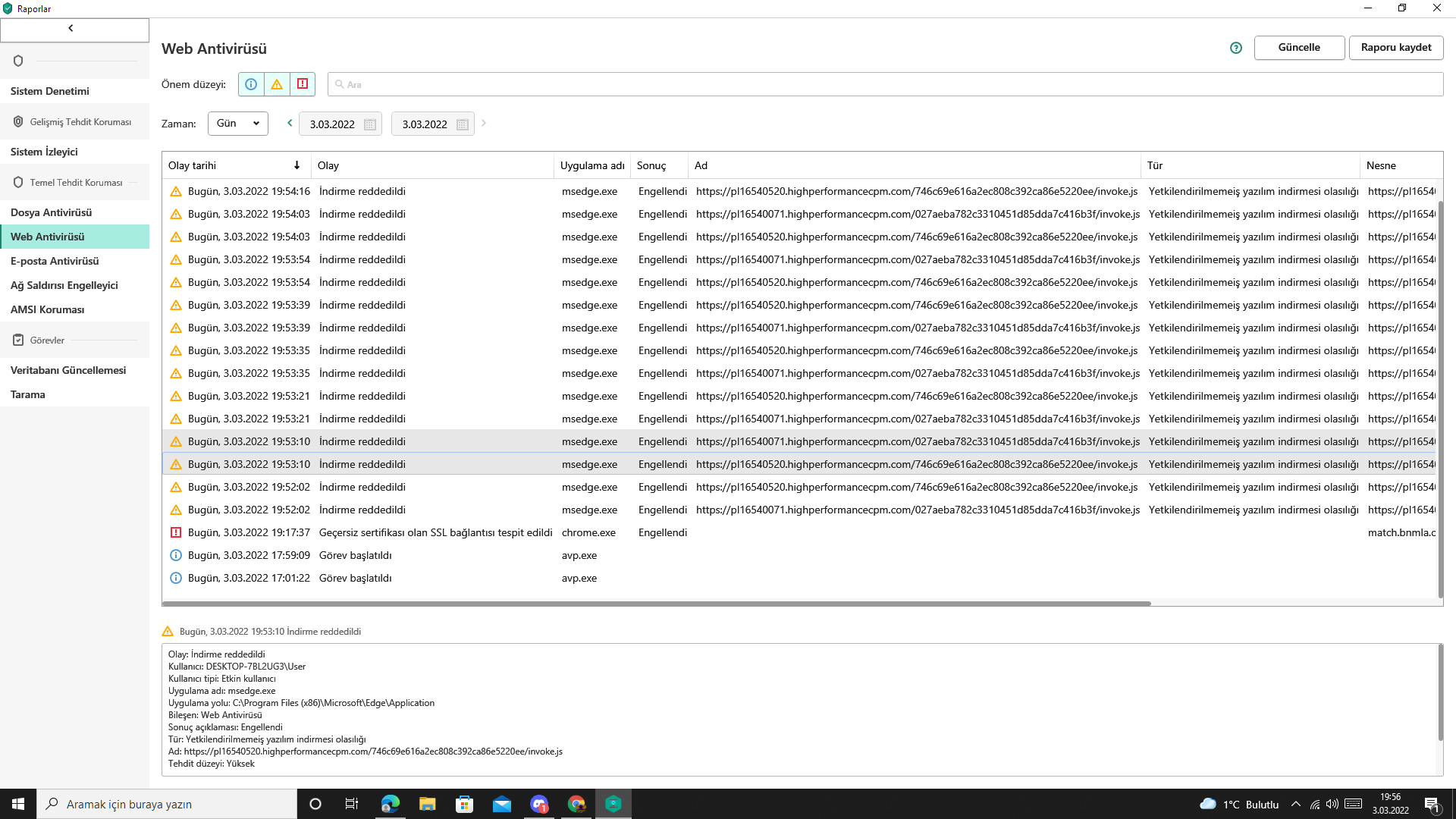Collapse the Temel Tehdit Koruması section
Screen dimensions: 1456x819
(x=74, y=183)
